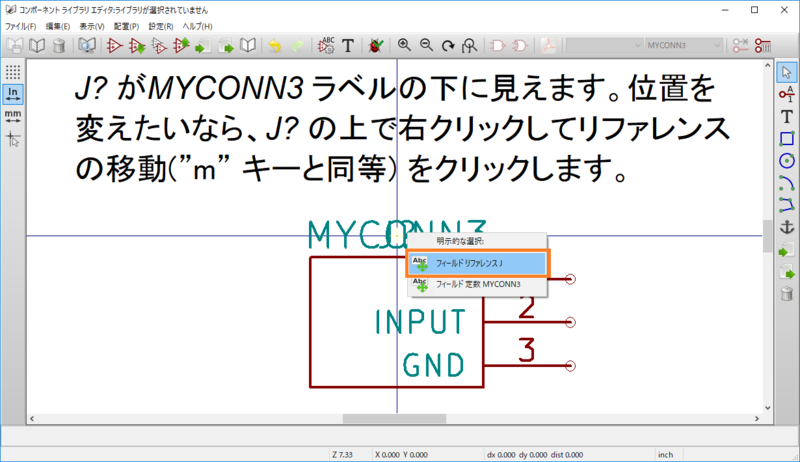This screenshot has width=800, height=462.
Task: Open field text editor T icon
Action: [348, 46]
